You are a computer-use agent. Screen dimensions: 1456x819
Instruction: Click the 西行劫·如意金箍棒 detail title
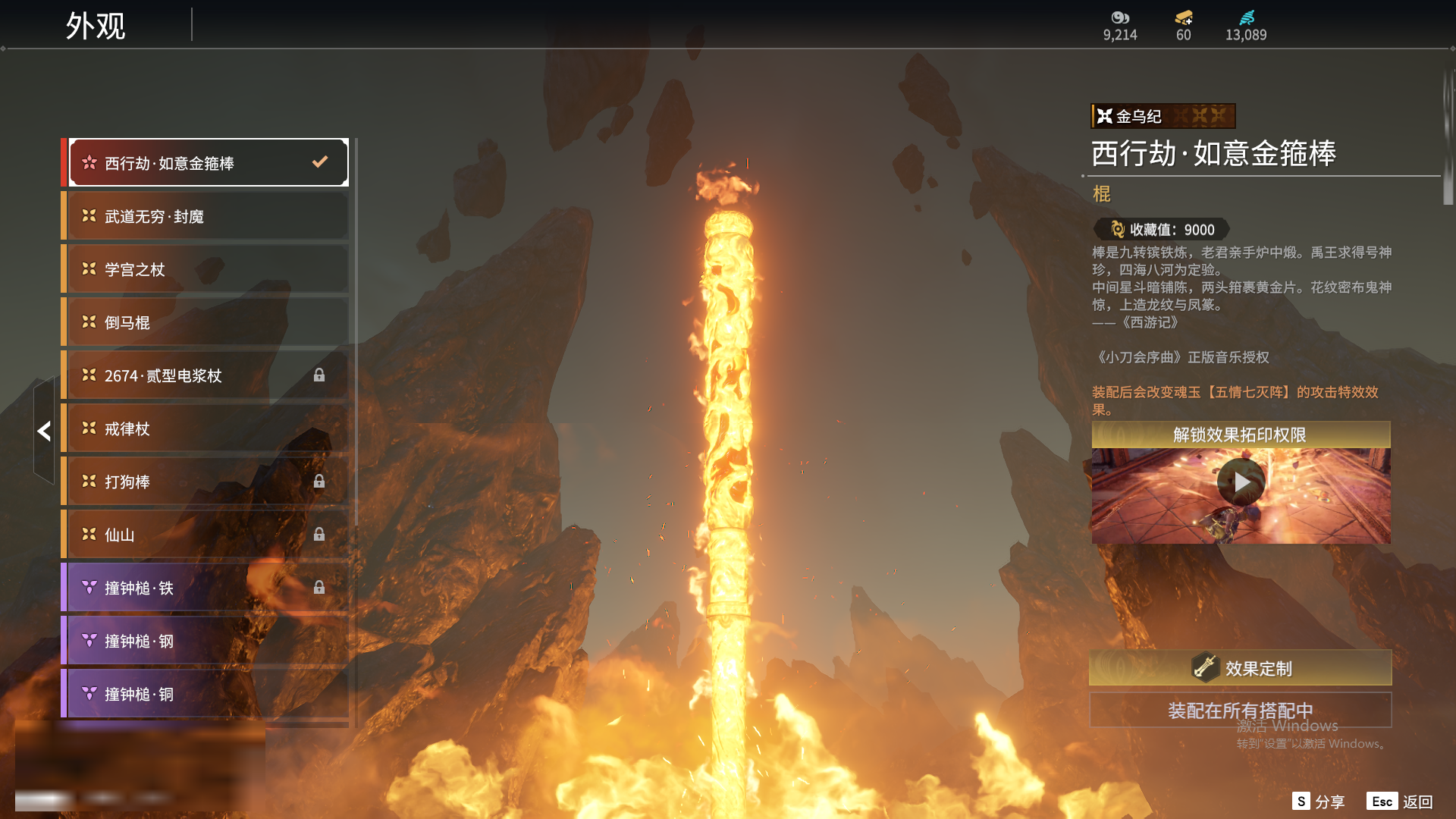pos(1213,153)
